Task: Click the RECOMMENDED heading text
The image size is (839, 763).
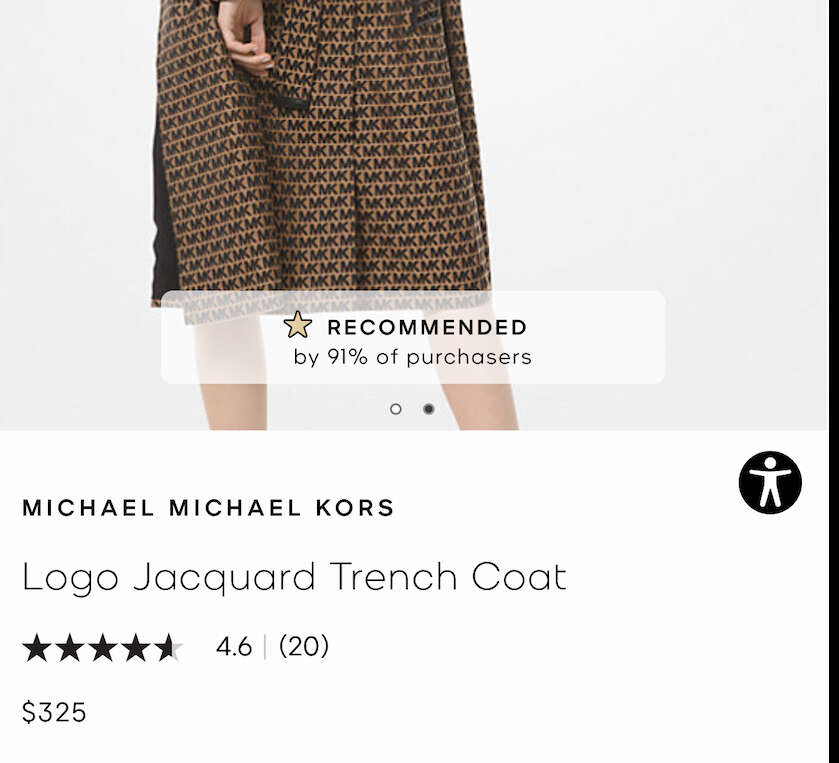Action: pyautogui.click(x=427, y=327)
